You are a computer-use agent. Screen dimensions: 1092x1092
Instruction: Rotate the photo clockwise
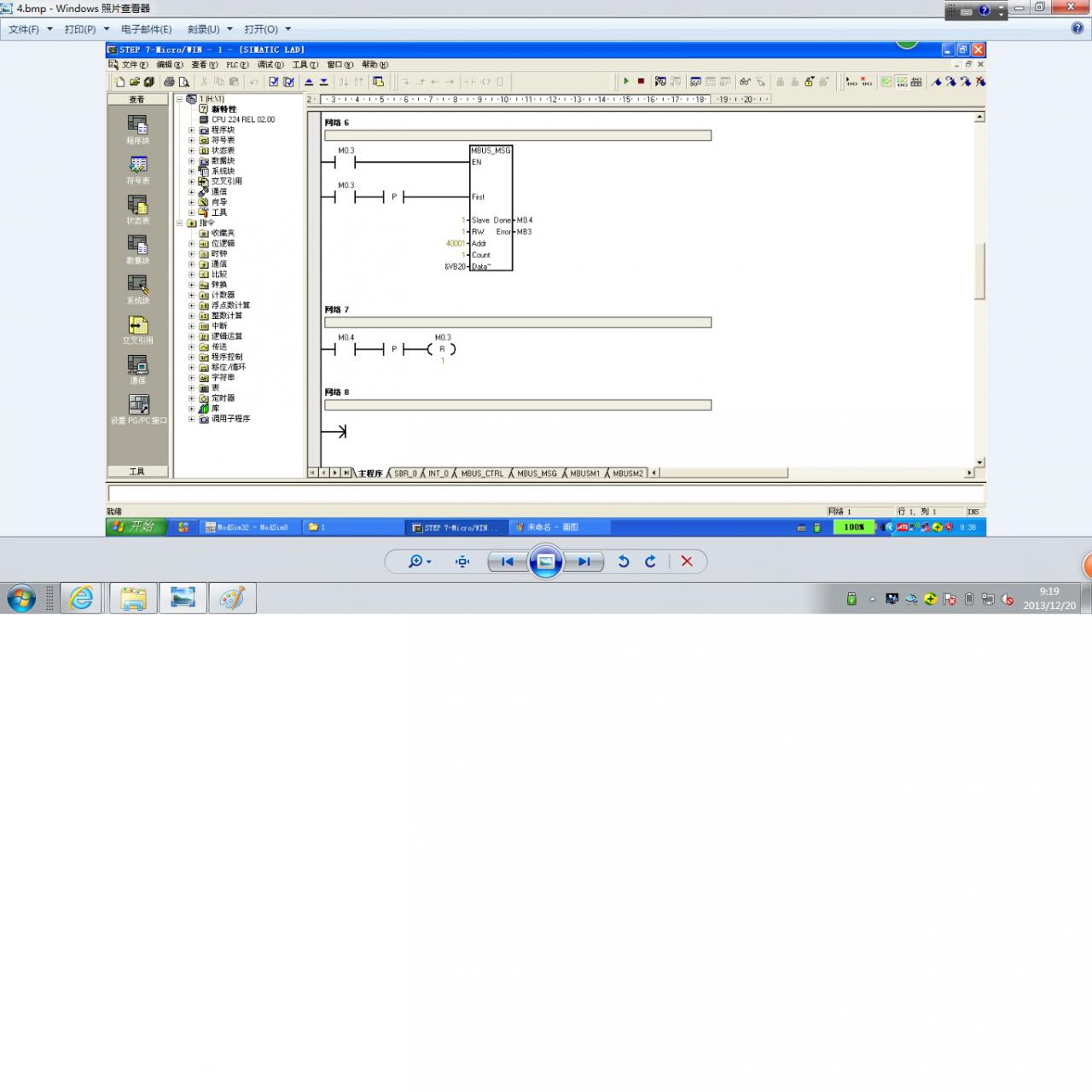tap(650, 561)
